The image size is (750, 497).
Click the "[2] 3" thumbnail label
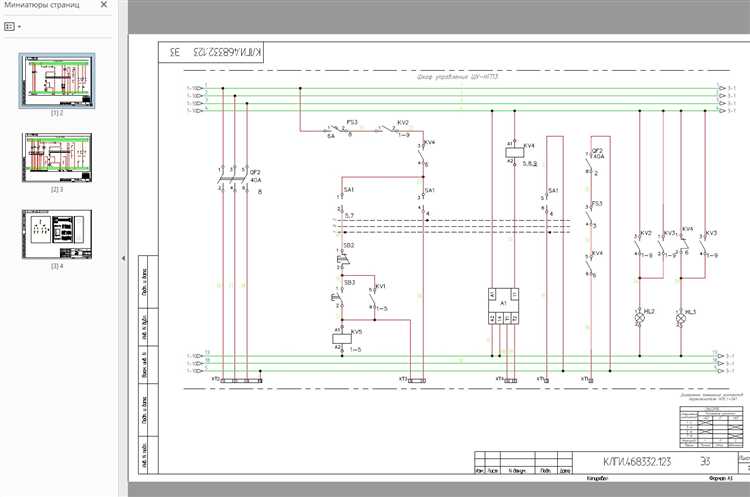[x=57, y=189]
